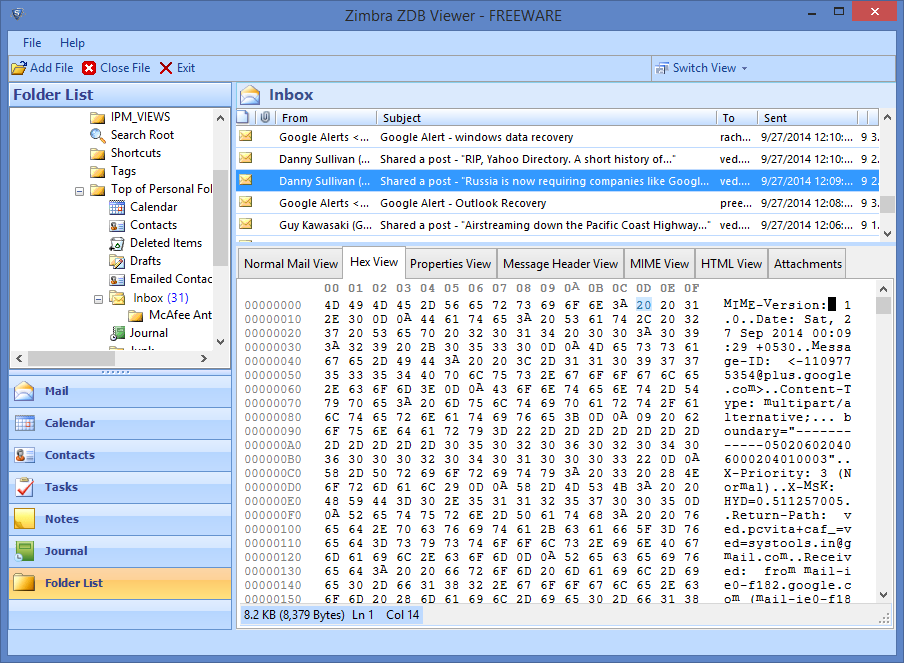
Task: Collapse the Top of Personal Folders node
Action: point(80,191)
